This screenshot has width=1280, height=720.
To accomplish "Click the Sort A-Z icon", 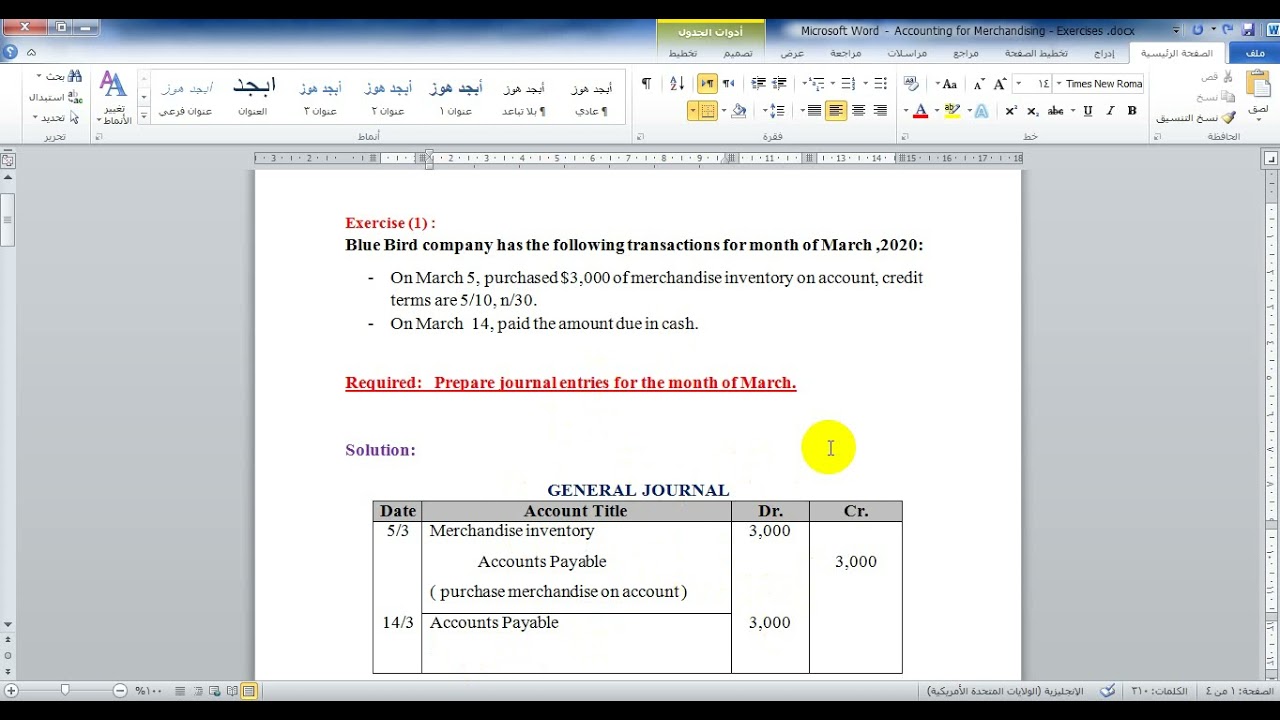I will [x=677, y=84].
